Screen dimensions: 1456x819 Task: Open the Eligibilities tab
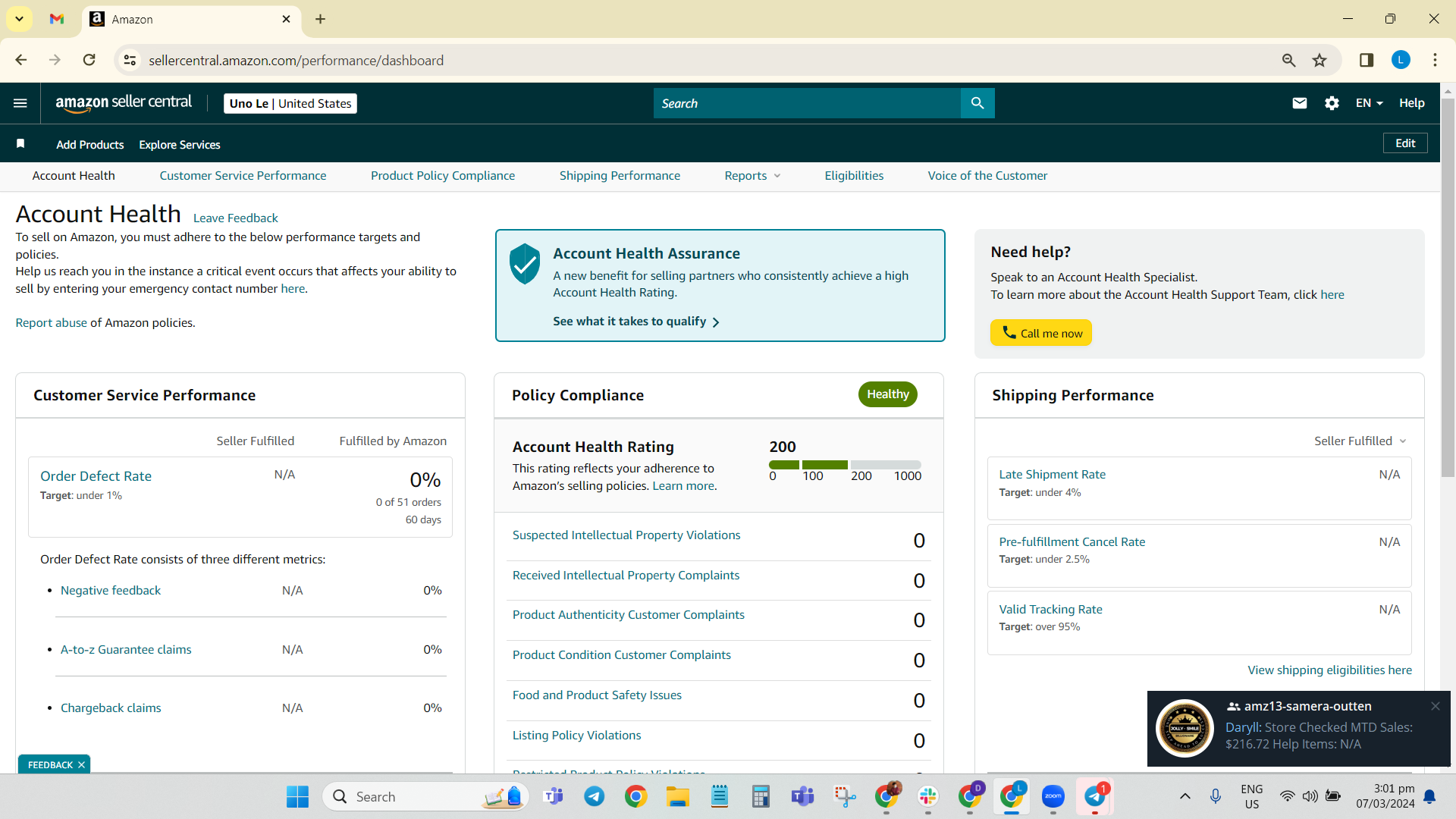pyautogui.click(x=854, y=176)
